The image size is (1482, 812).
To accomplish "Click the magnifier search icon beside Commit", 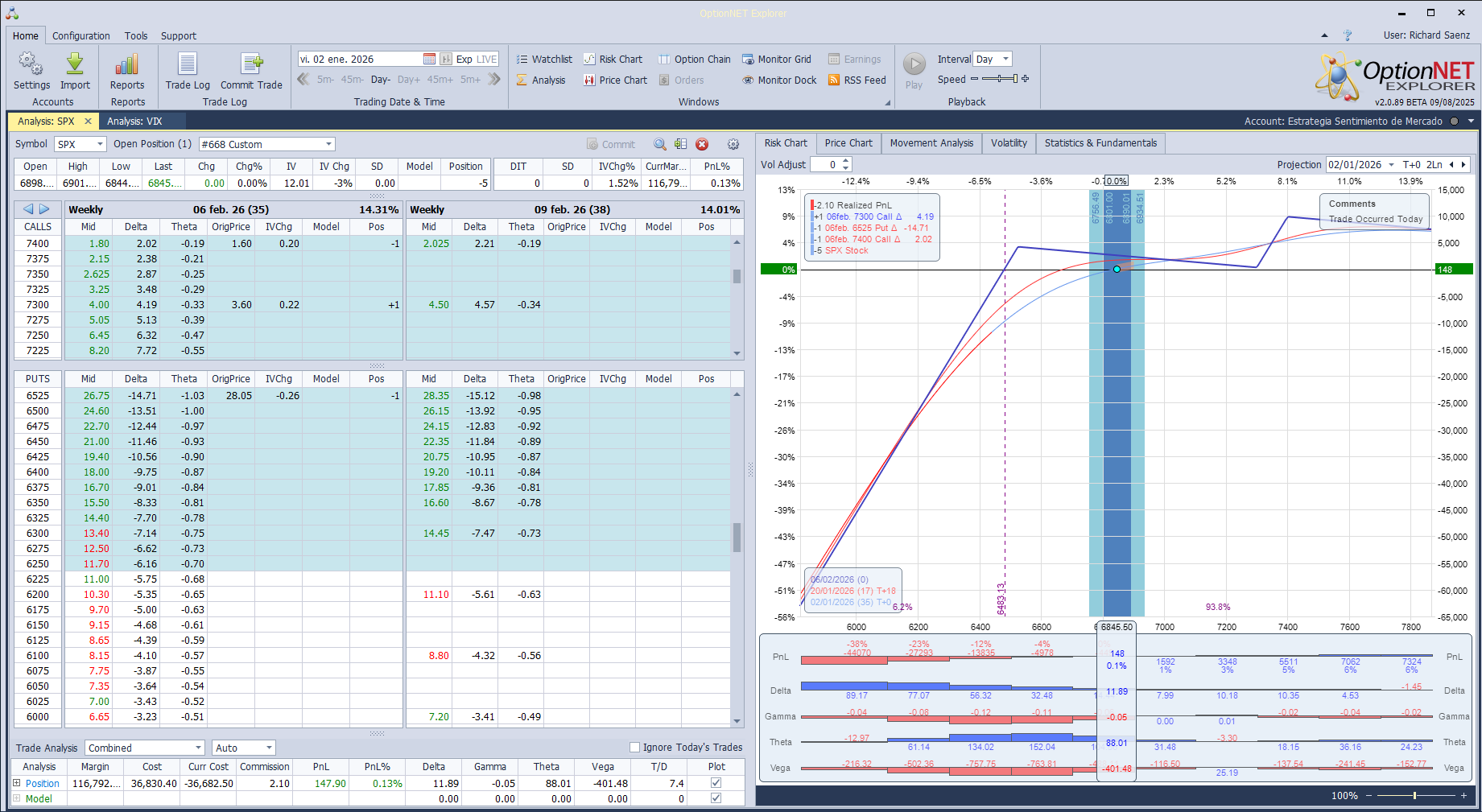I will click(660, 144).
